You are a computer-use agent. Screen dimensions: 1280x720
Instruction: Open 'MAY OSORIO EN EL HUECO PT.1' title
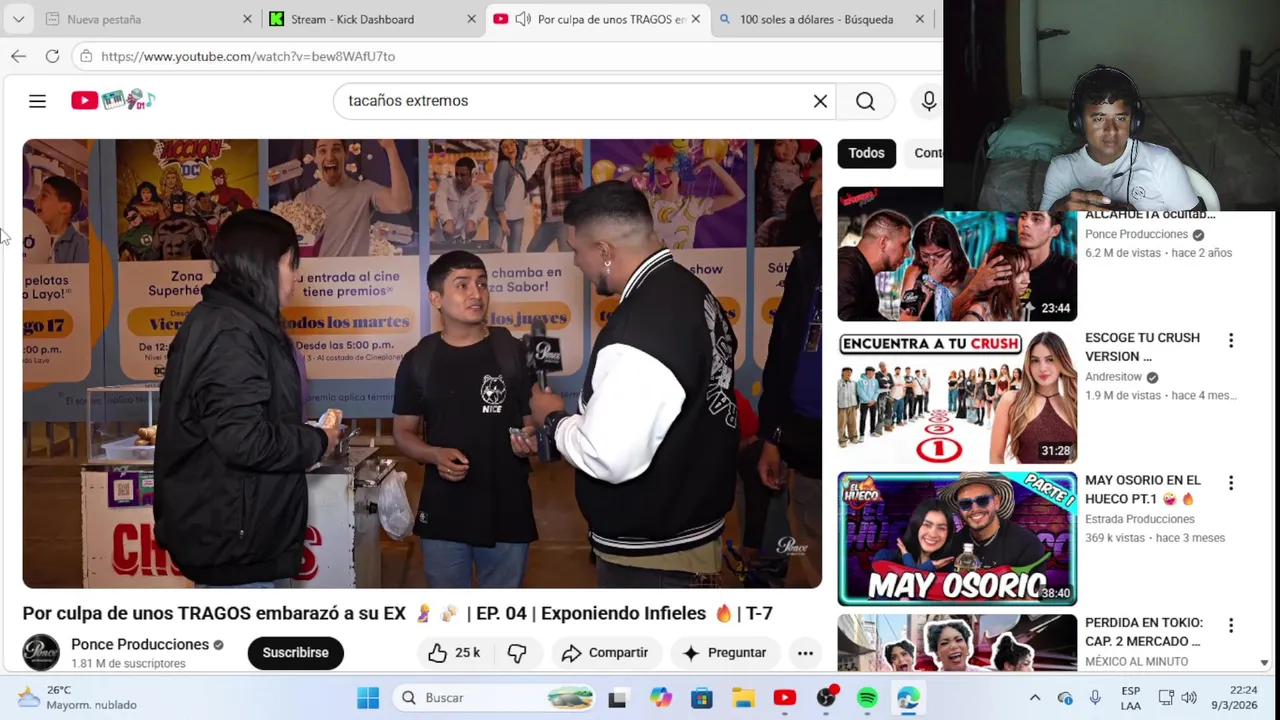[1143, 490]
